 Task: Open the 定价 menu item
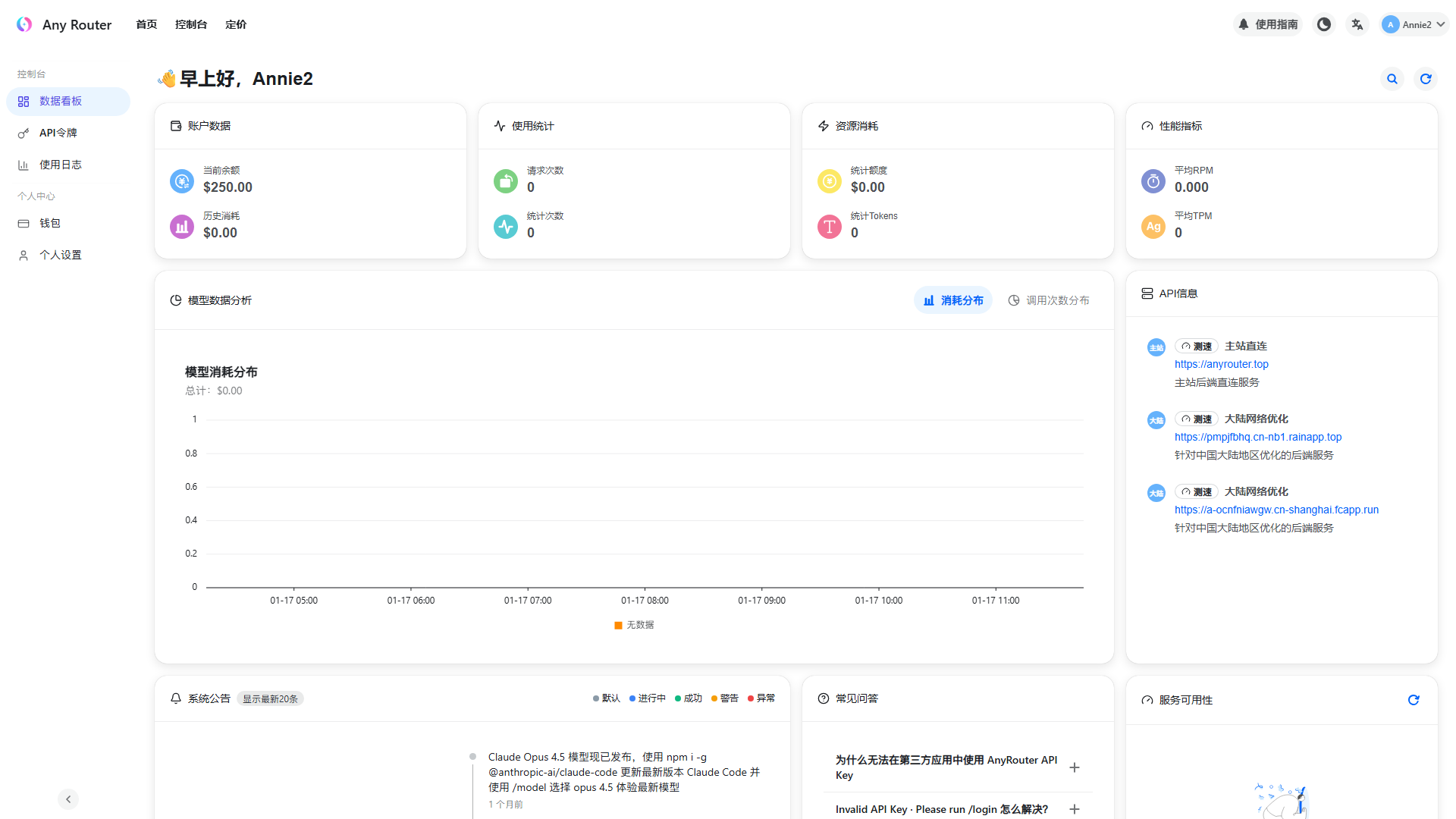pyautogui.click(x=236, y=24)
